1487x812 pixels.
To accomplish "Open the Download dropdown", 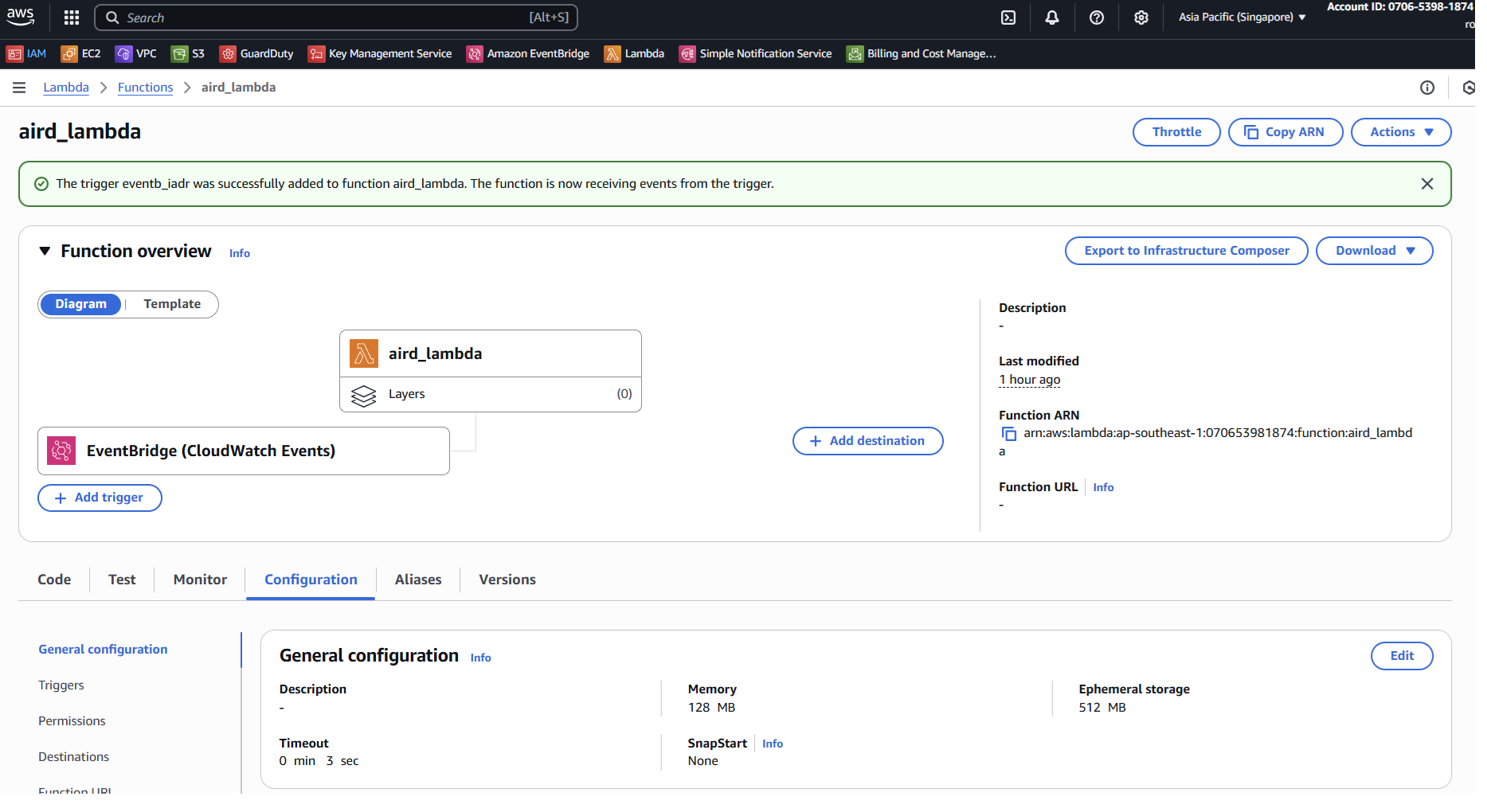I will (1375, 251).
